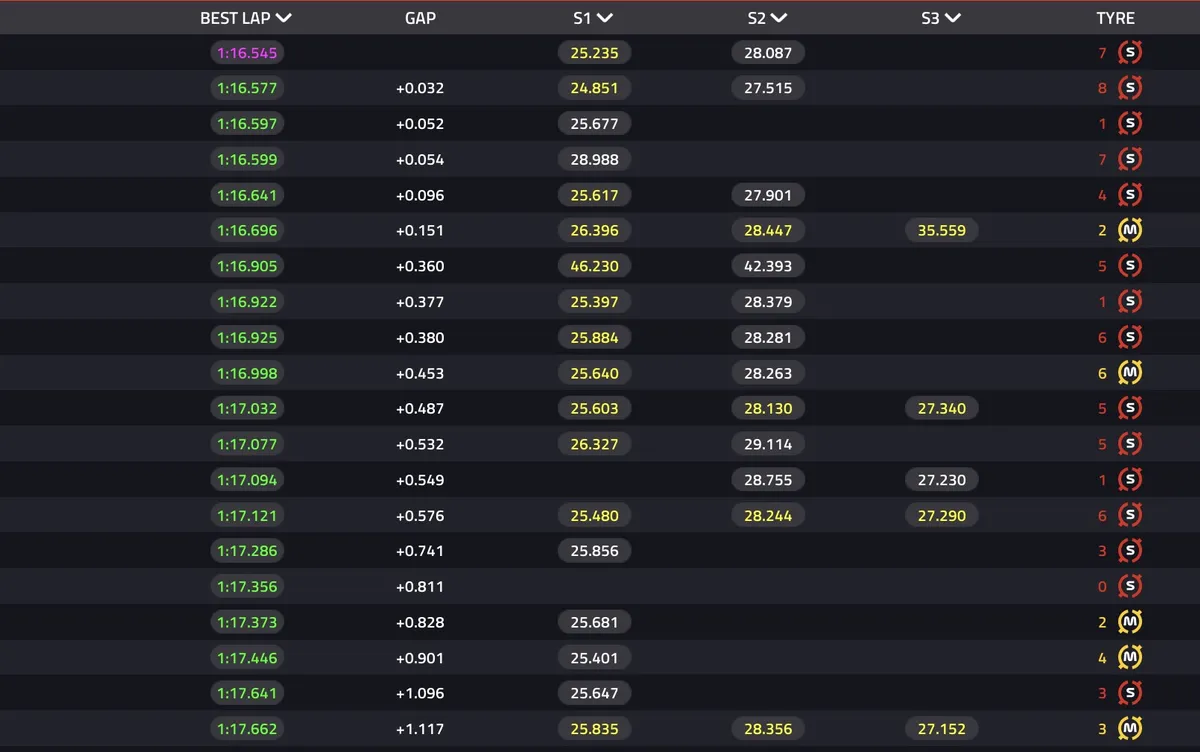This screenshot has height=752, width=1200.
Task: Select the S1 time 25.235
Action: click(x=594, y=53)
